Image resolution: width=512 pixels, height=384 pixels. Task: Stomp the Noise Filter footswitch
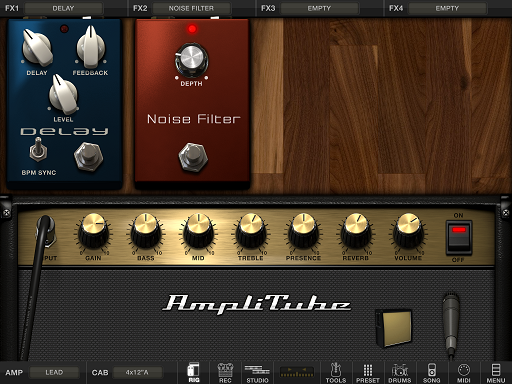pyautogui.click(x=193, y=157)
